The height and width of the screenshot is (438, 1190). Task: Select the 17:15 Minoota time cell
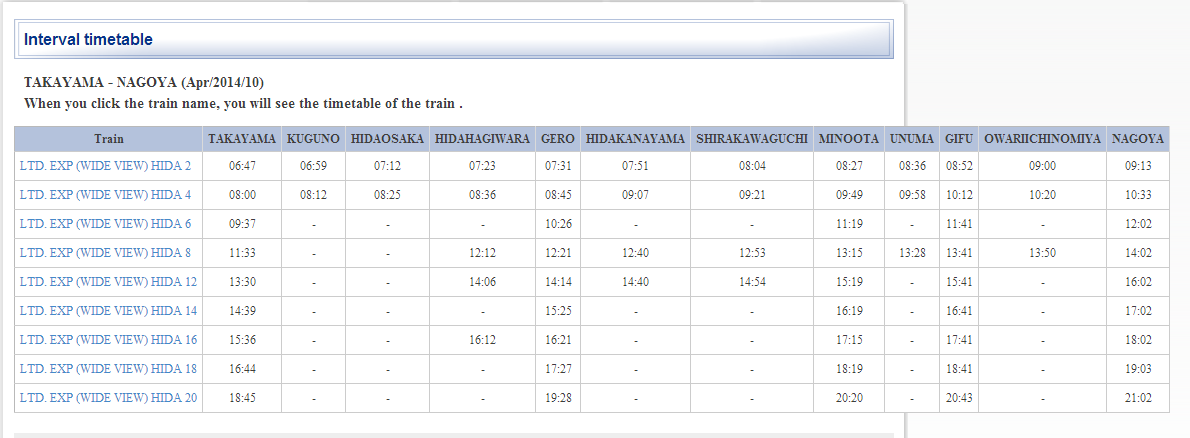point(848,339)
